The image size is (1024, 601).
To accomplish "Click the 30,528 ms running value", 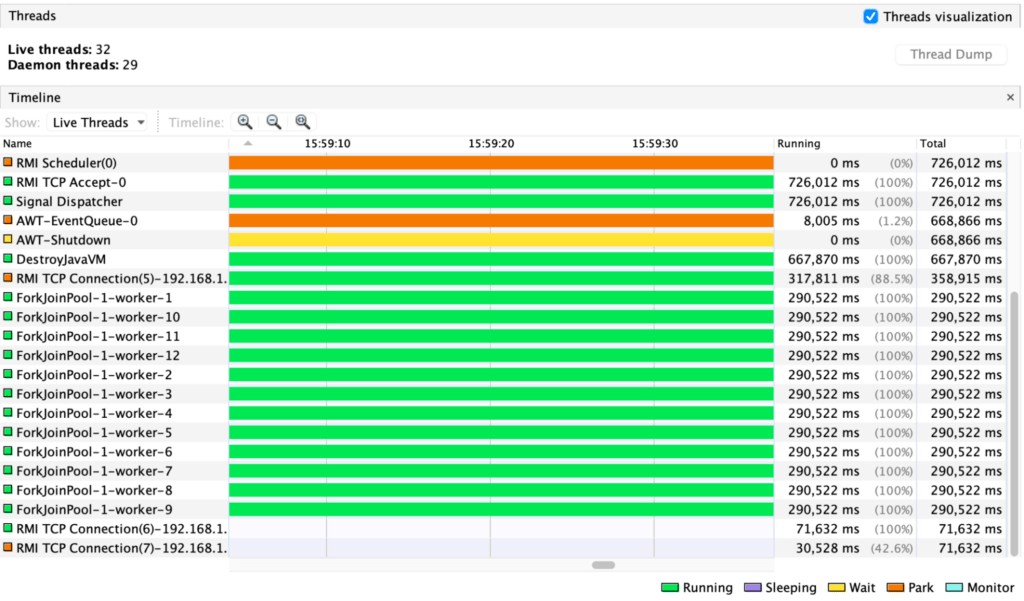I will coord(827,548).
